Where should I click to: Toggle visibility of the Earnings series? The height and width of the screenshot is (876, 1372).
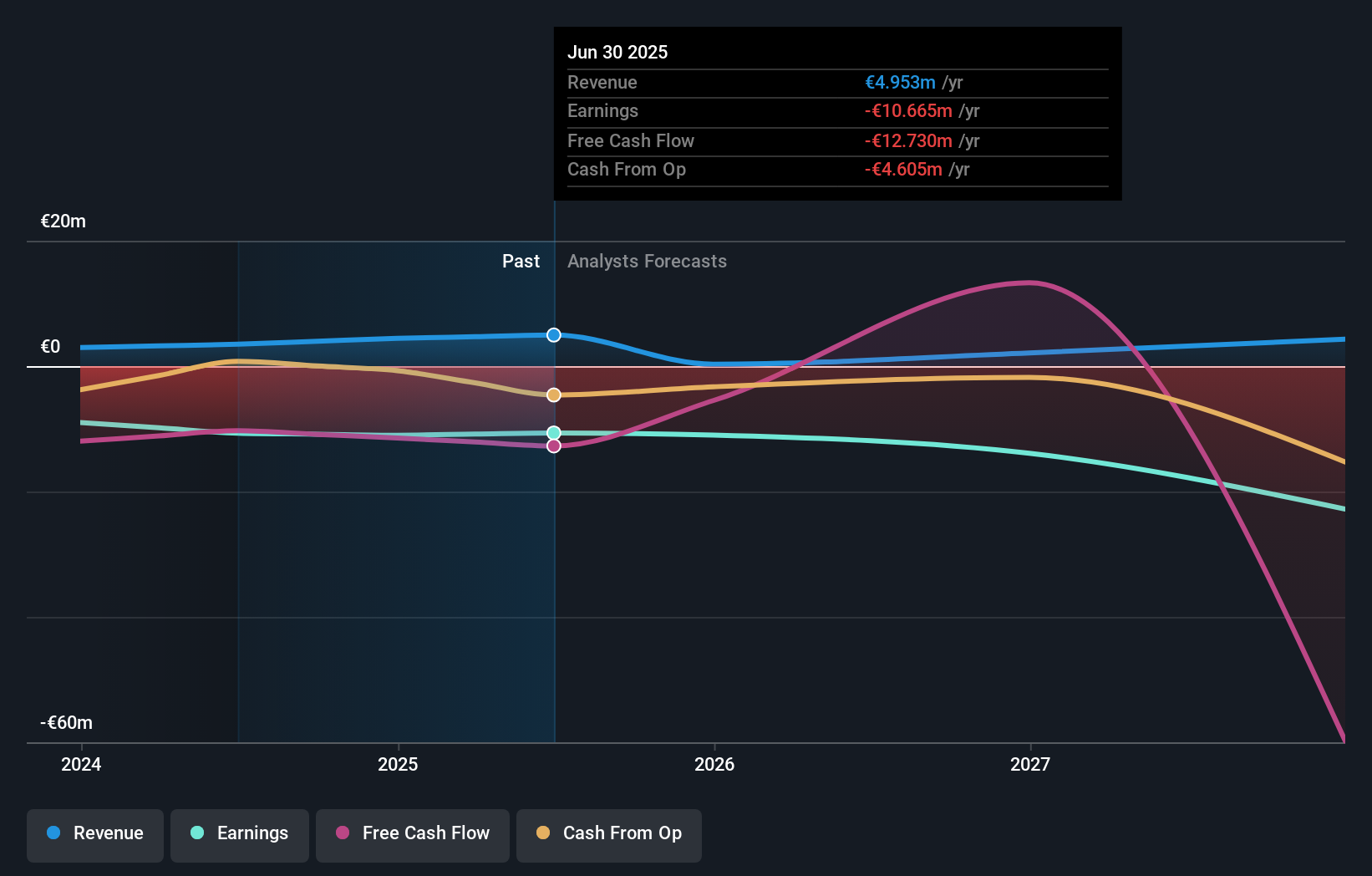240,833
